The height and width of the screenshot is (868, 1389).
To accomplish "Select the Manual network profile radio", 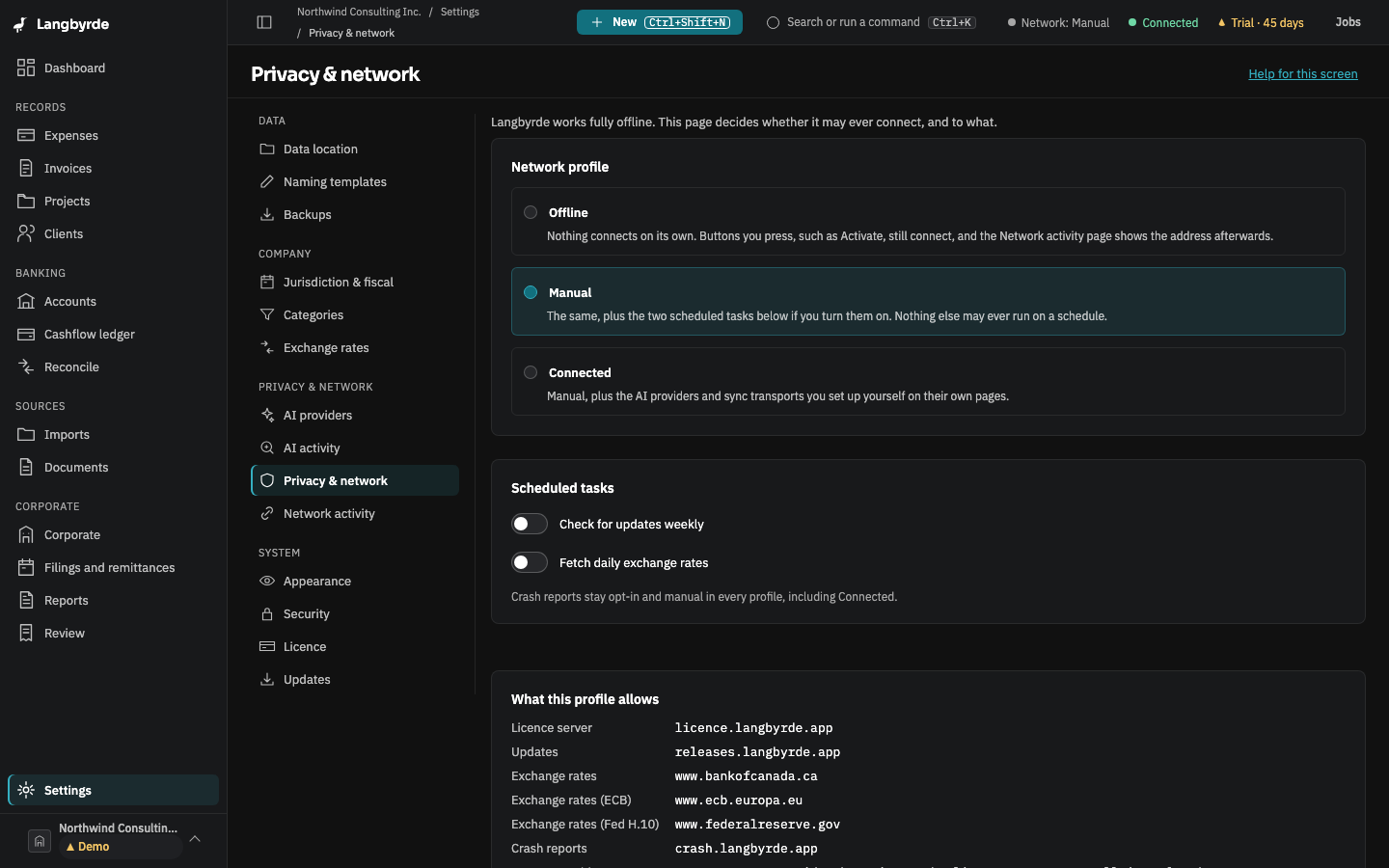I will [531, 292].
